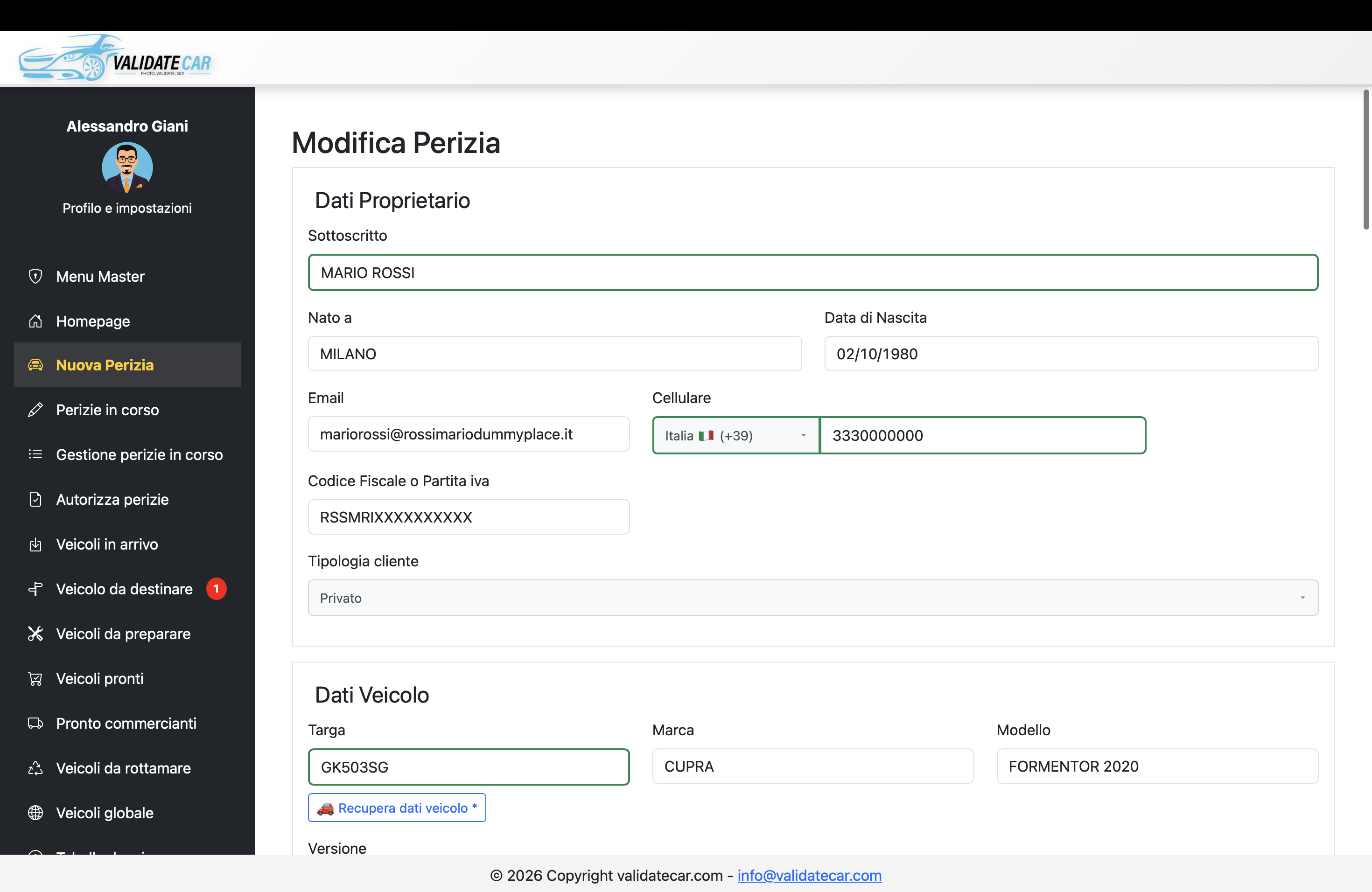Select Nuova Perizia in the sidebar
This screenshot has width=1372, height=892.
pos(105,365)
